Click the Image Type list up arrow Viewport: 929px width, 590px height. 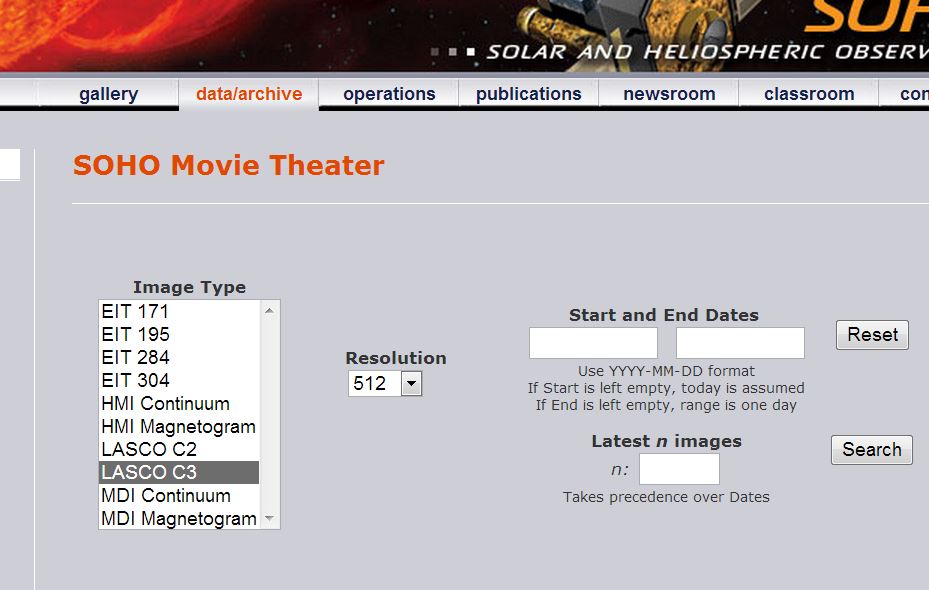tap(270, 310)
